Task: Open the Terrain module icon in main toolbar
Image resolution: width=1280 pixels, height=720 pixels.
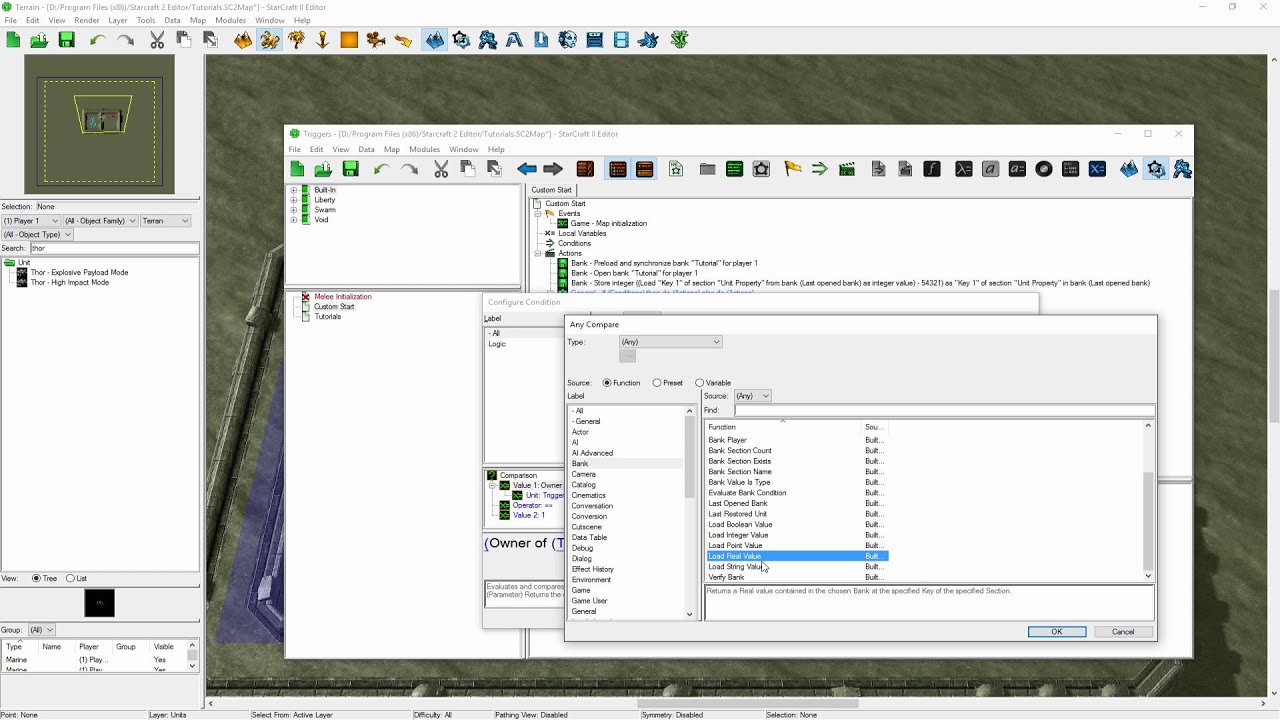Action: 435,40
